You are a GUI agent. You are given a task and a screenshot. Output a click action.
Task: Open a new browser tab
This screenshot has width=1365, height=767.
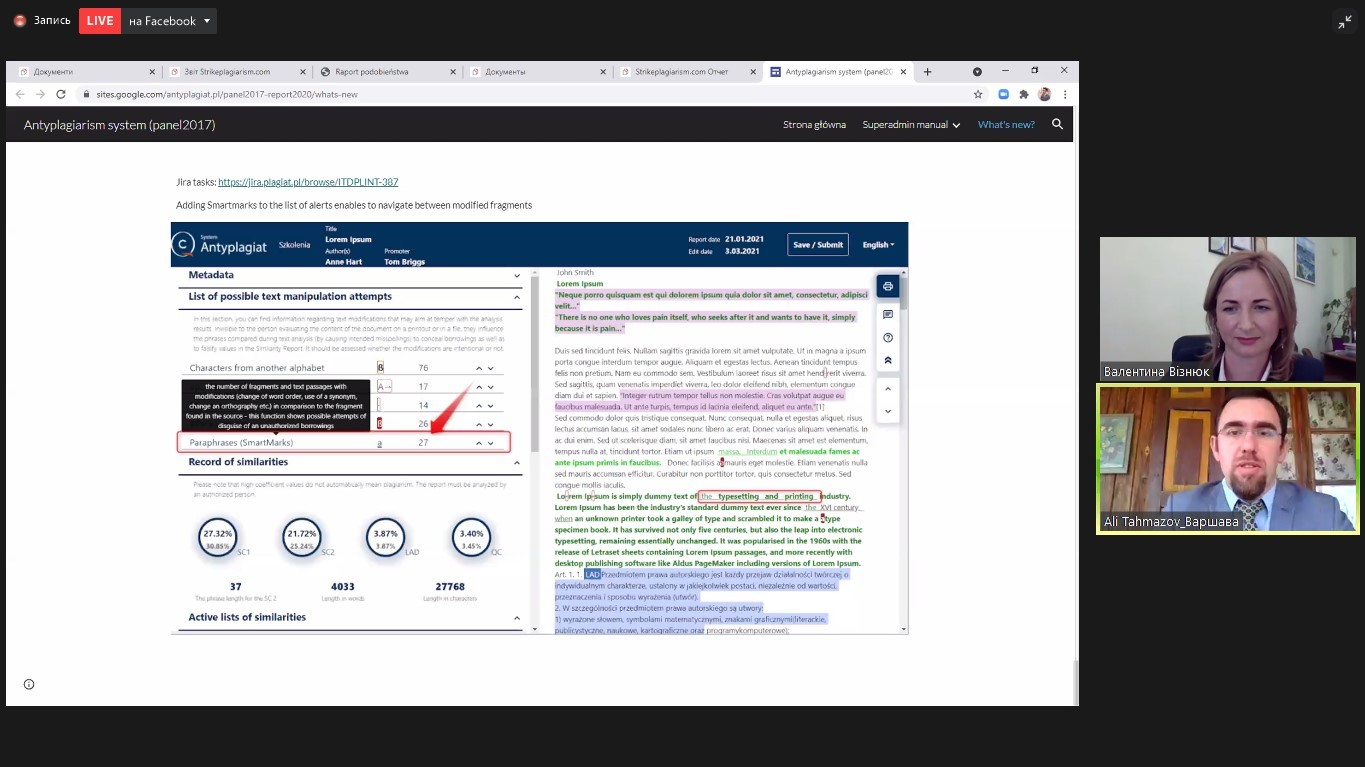[927, 72]
